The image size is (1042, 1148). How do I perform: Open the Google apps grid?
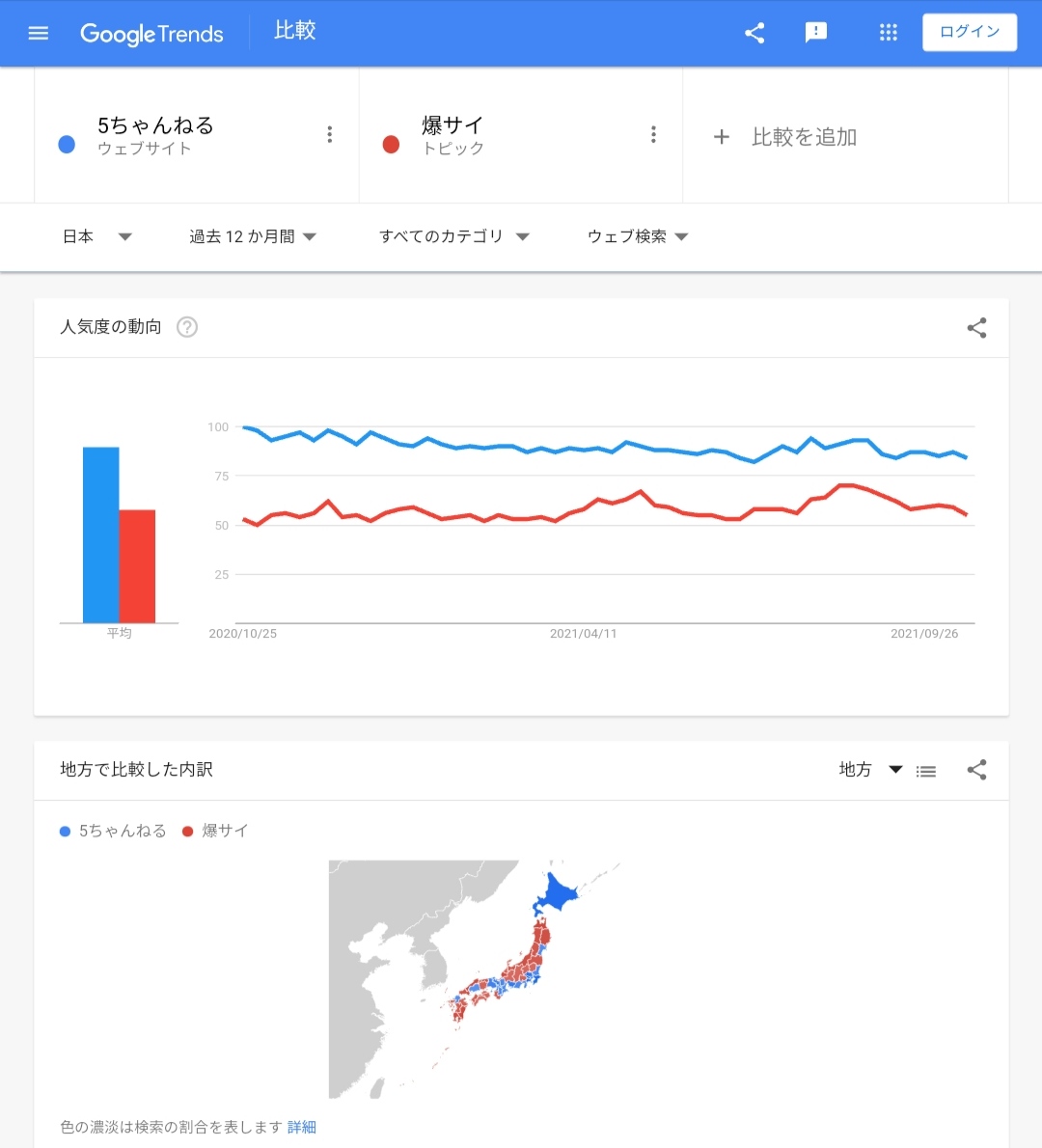point(889,33)
